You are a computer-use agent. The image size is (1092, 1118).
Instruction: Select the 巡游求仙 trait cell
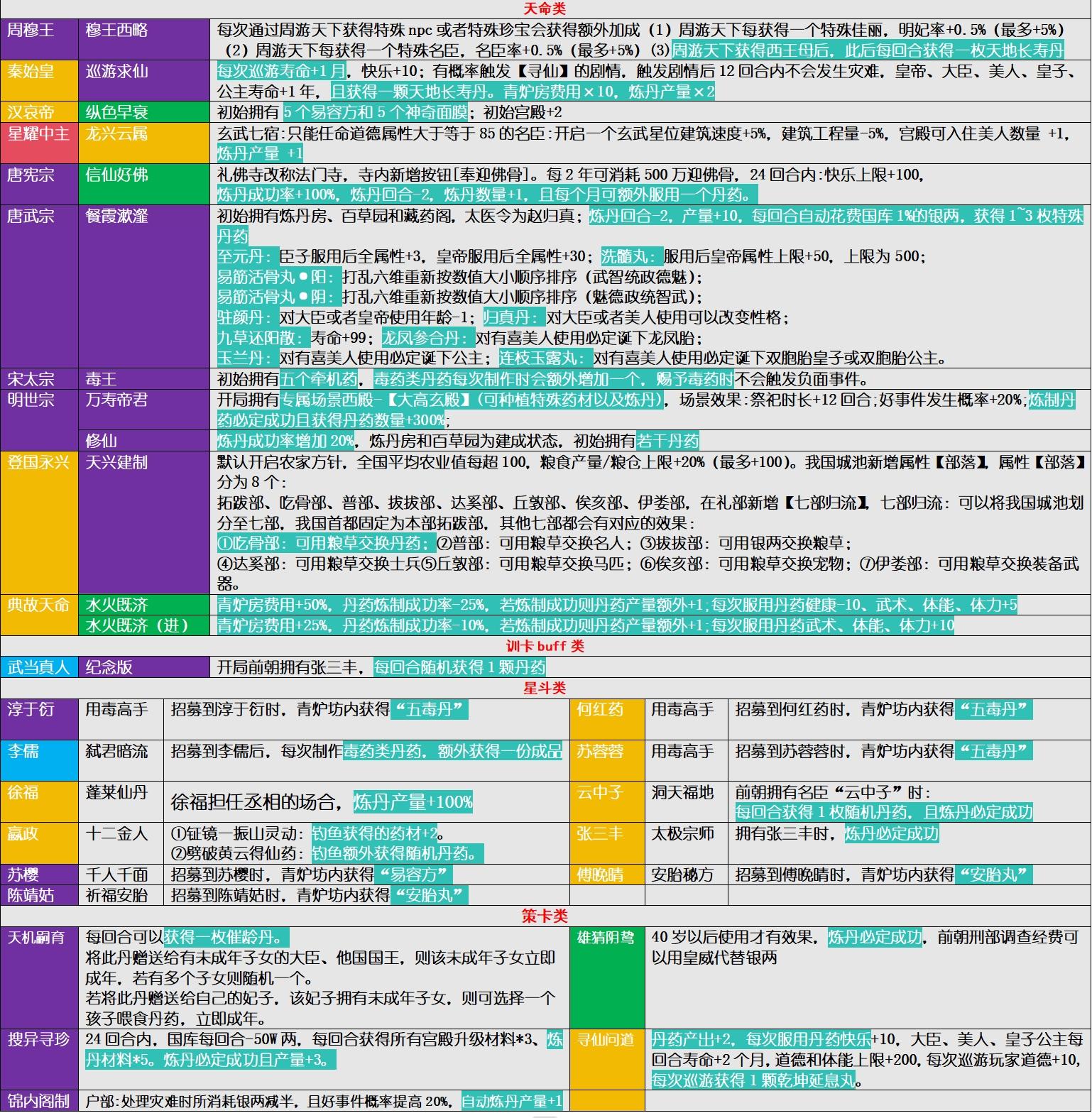tap(143, 81)
